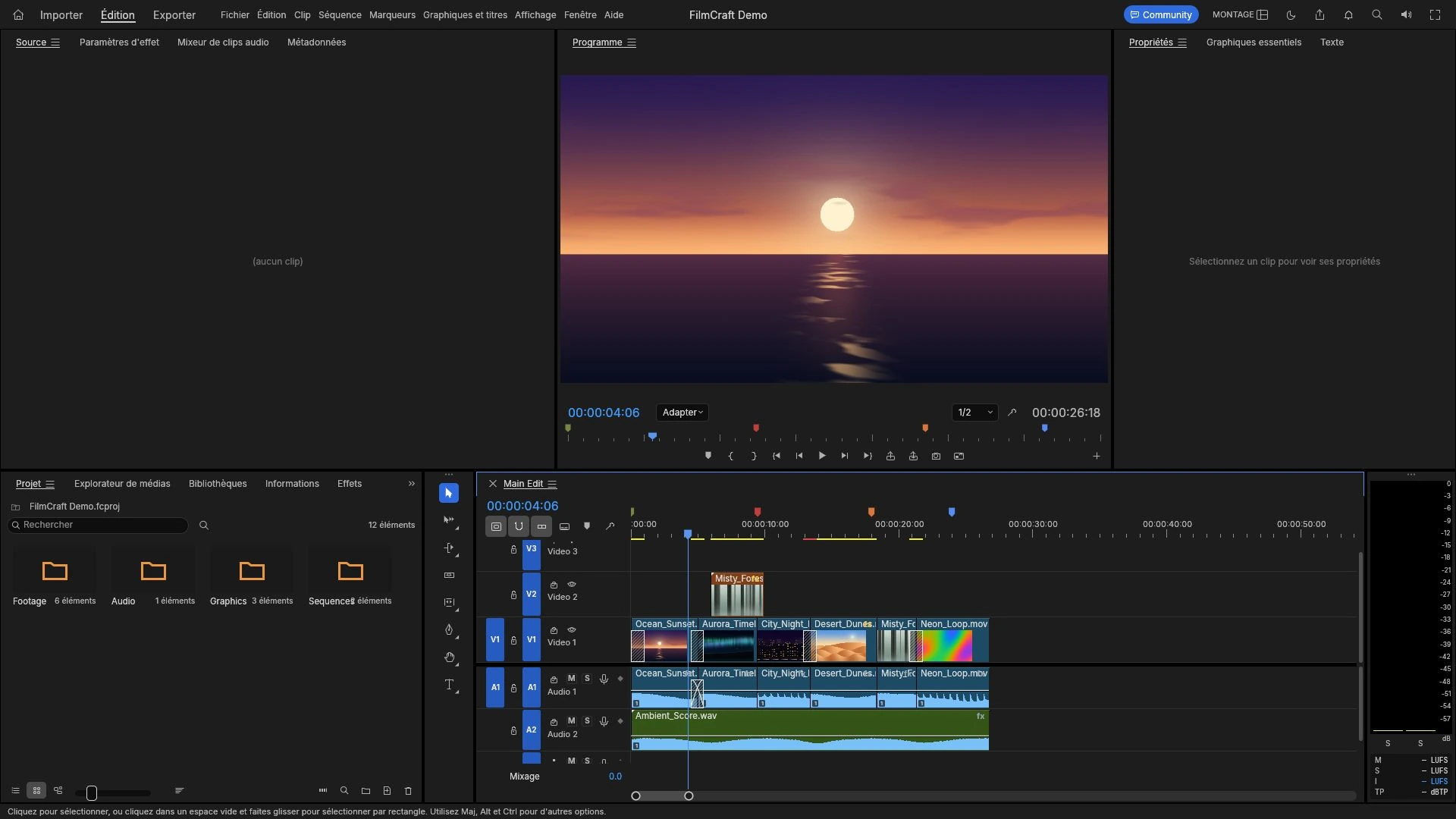This screenshot has height=819, width=1456.
Task: Select the Hand tool
Action: click(x=448, y=657)
